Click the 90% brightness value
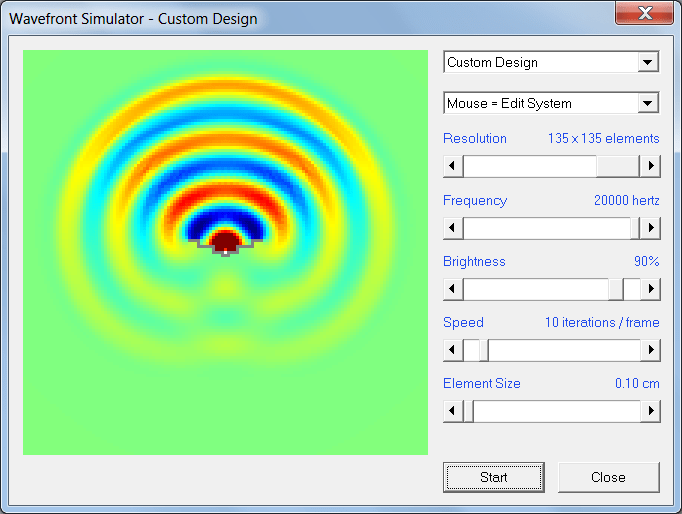The image size is (682, 514). coord(647,261)
